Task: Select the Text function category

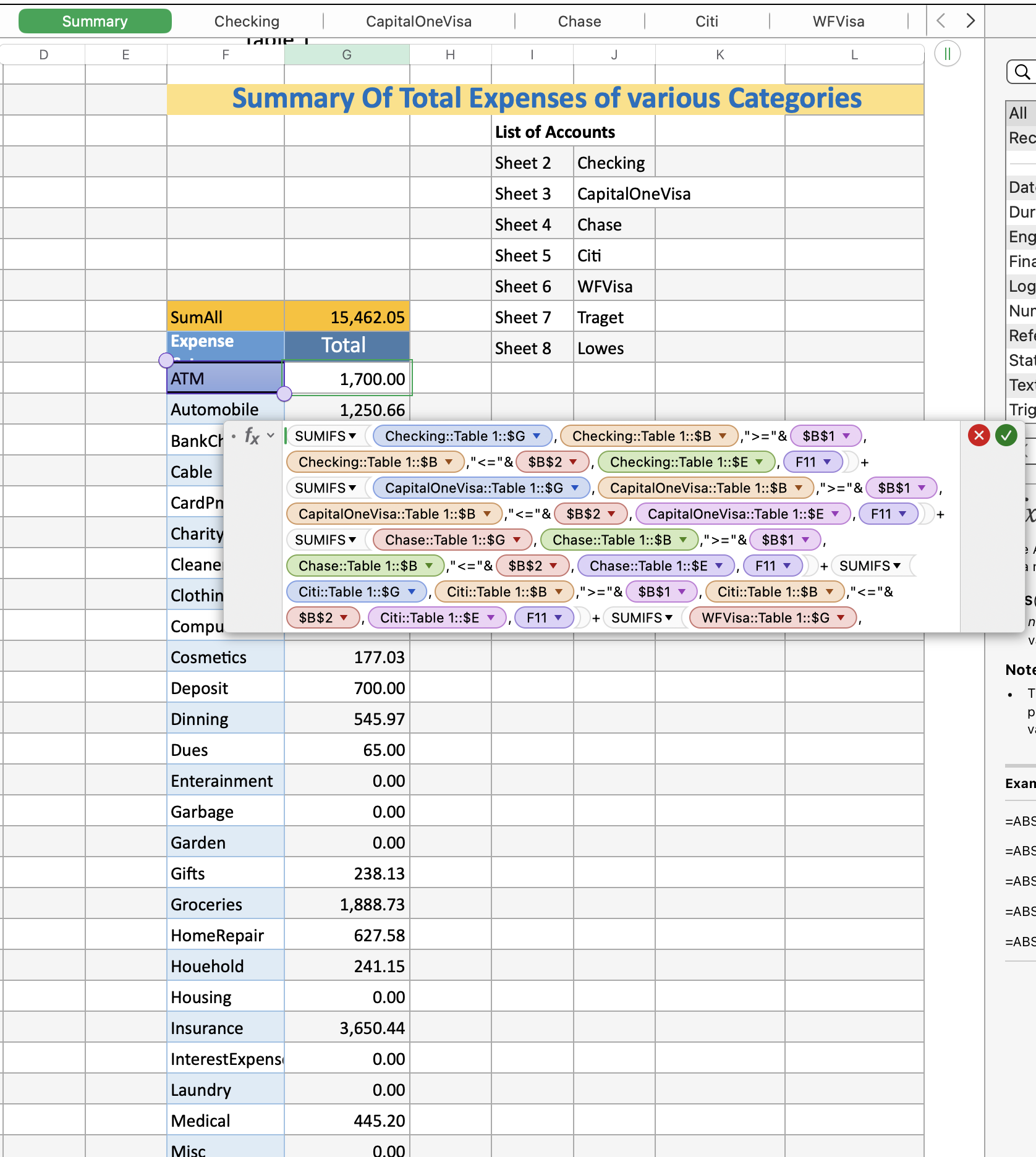Action: (x=1021, y=385)
